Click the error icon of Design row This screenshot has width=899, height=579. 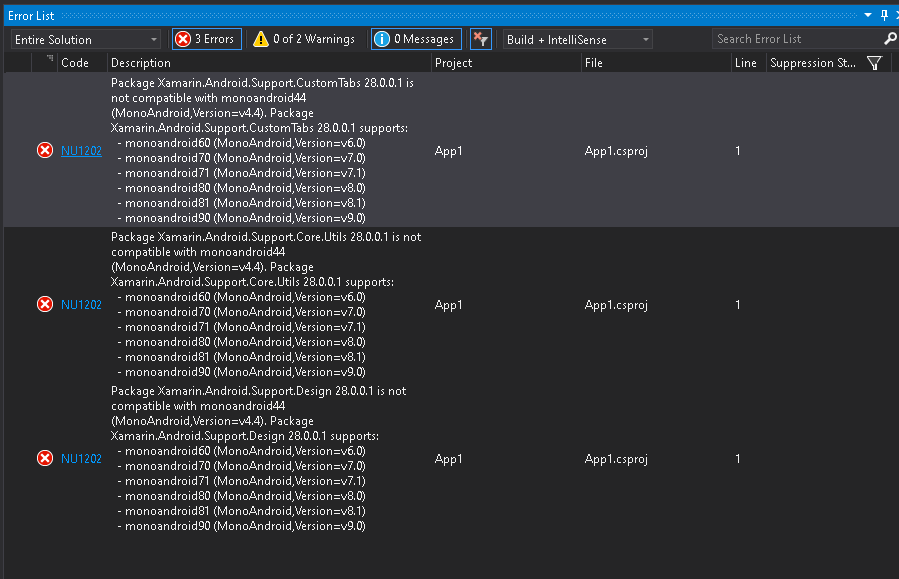(x=45, y=458)
